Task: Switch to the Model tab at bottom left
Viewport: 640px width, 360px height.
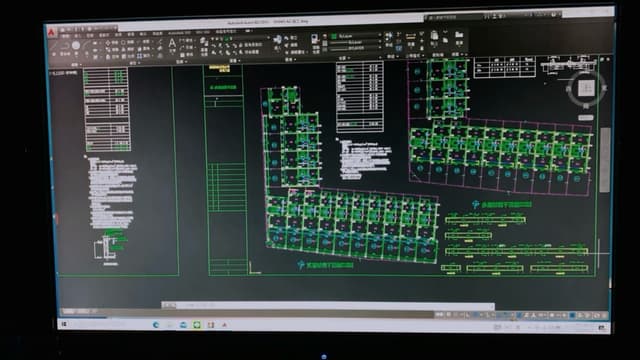Action: pyautogui.click(x=70, y=312)
